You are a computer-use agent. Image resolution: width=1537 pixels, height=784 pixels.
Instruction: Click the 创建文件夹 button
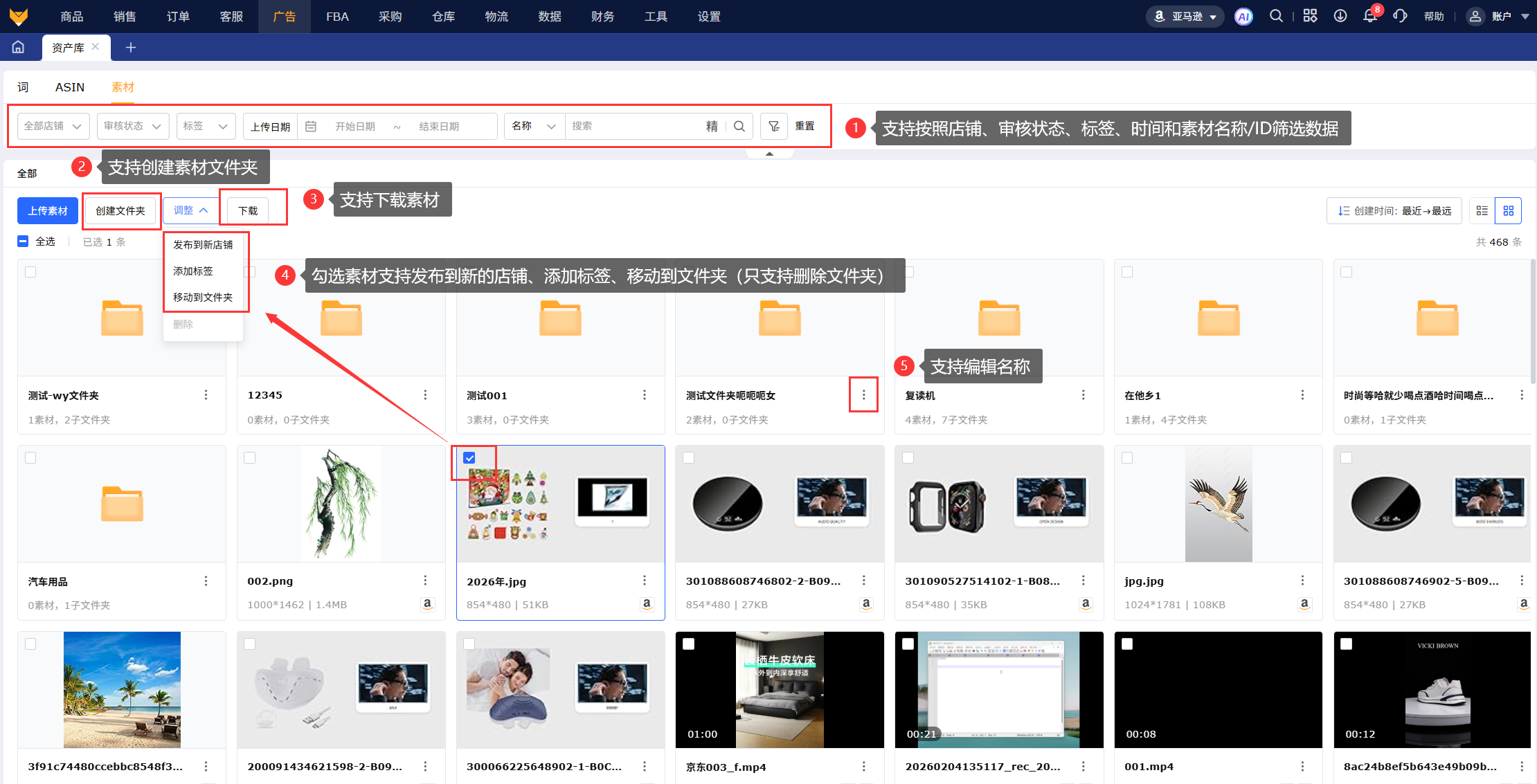click(x=120, y=210)
